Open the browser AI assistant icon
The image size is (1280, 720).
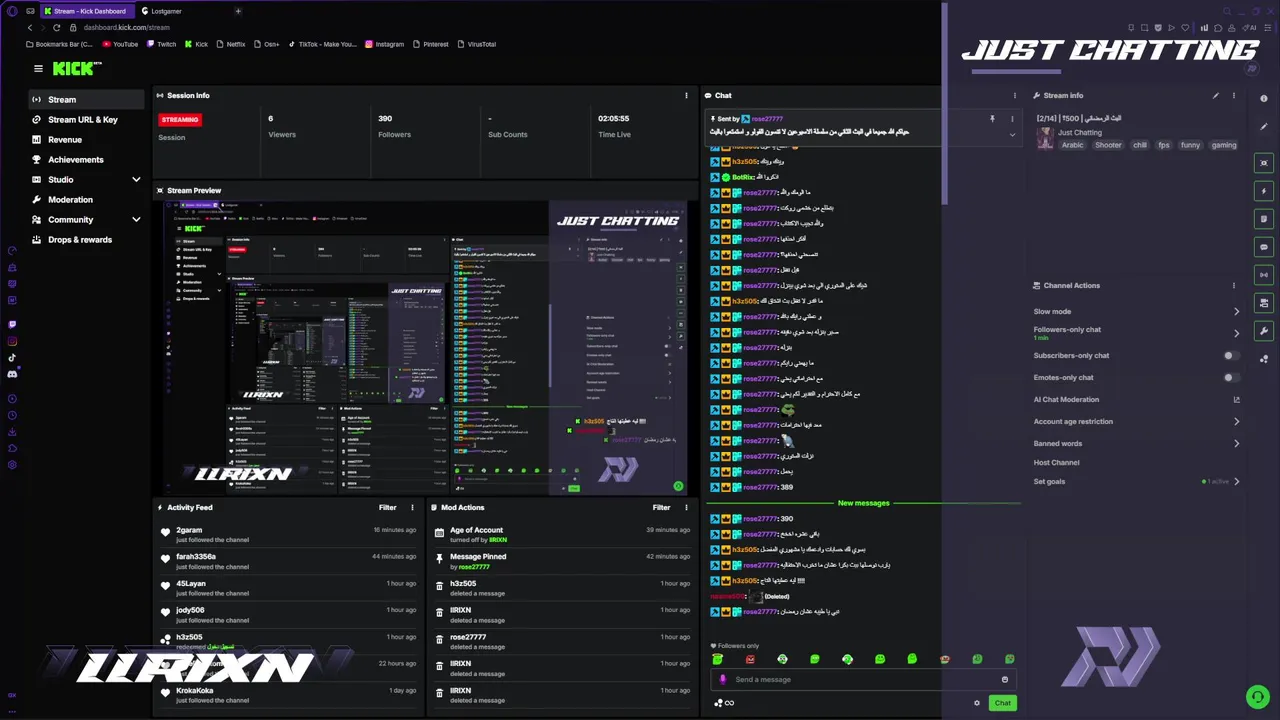point(1250,27)
